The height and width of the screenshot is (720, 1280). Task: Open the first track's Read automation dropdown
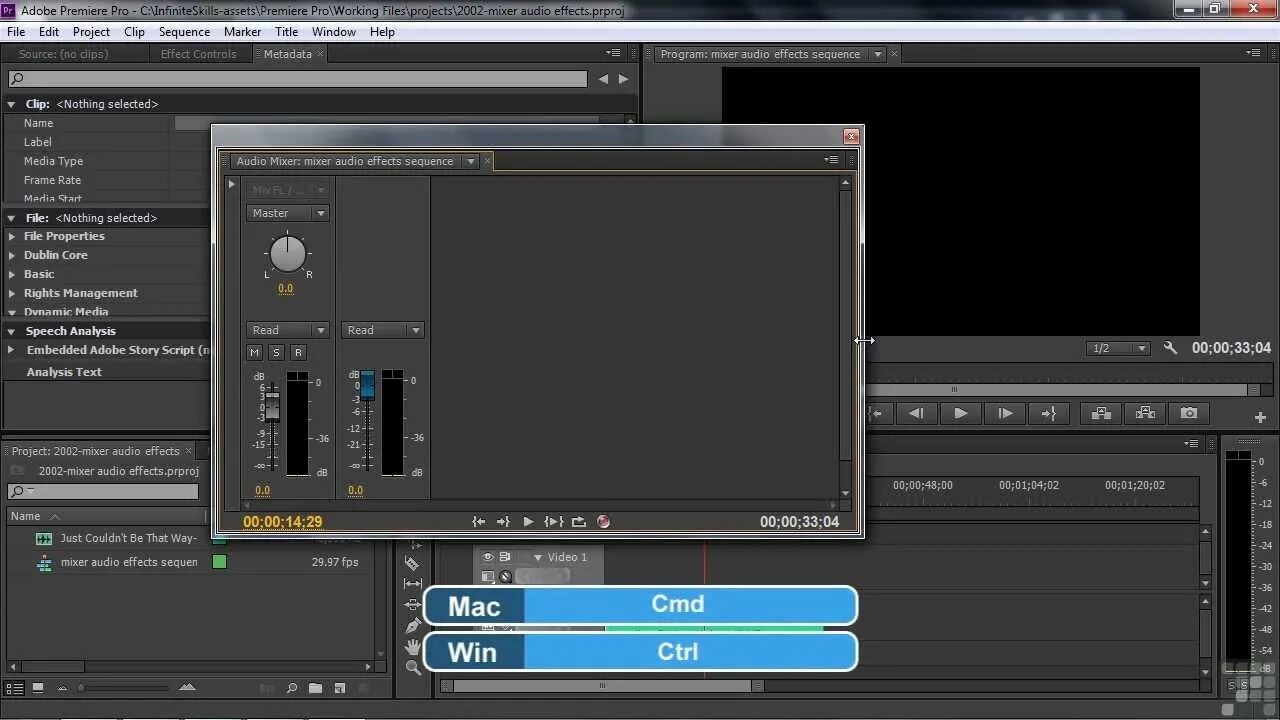tap(287, 330)
